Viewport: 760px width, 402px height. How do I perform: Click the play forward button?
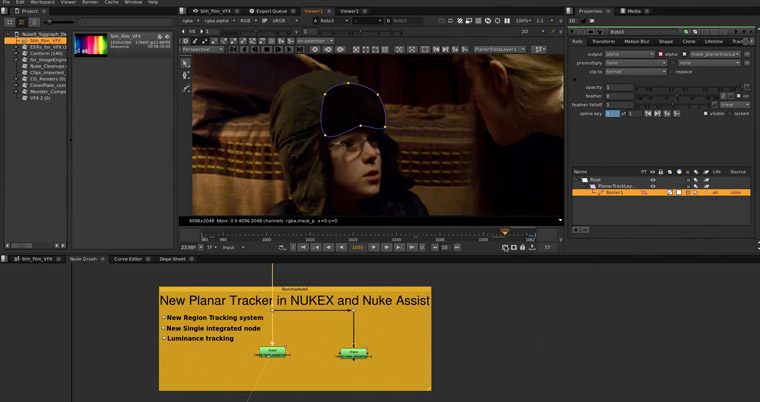373,247
